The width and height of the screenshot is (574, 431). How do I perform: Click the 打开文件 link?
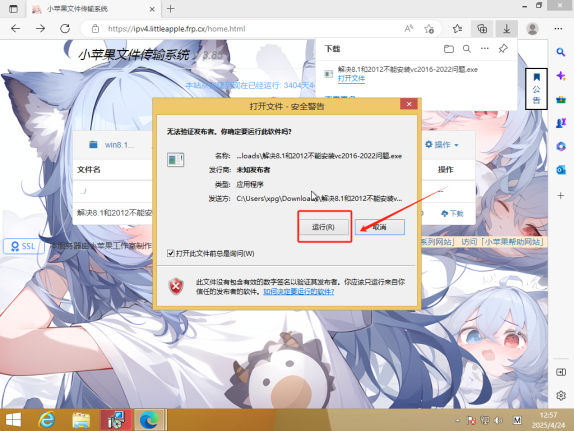(351, 78)
